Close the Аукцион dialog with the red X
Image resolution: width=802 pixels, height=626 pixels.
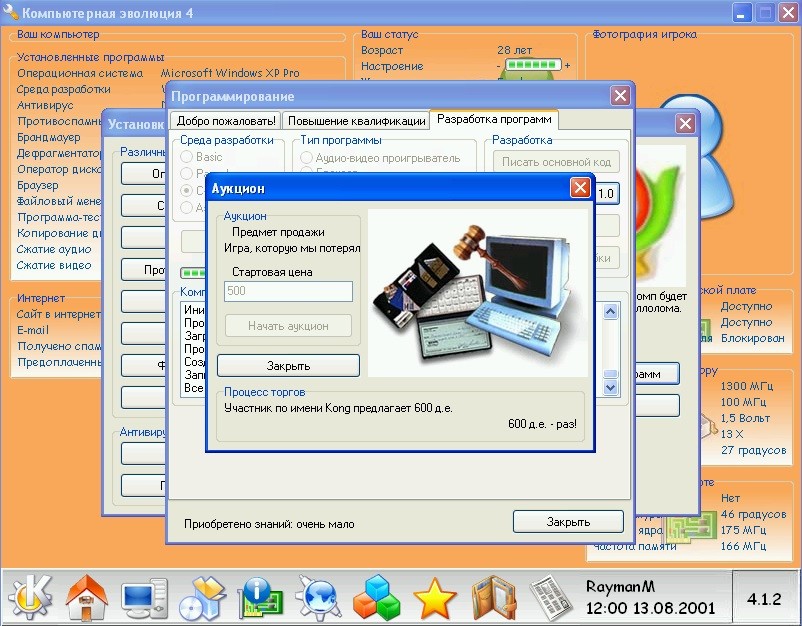(x=580, y=188)
